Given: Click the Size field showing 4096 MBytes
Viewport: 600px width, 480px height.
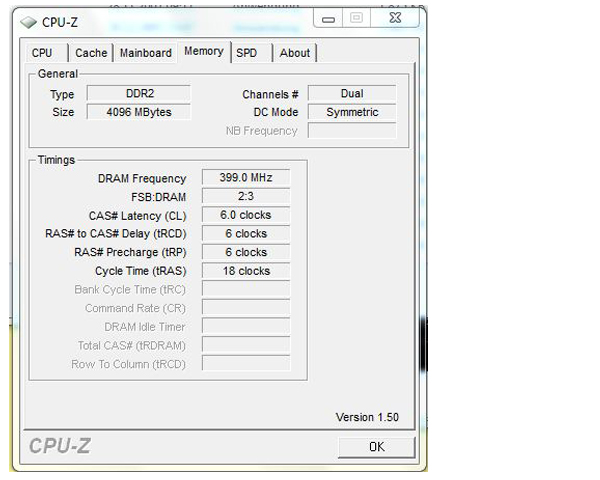Looking at the screenshot, I should pyautogui.click(x=139, y=112).
